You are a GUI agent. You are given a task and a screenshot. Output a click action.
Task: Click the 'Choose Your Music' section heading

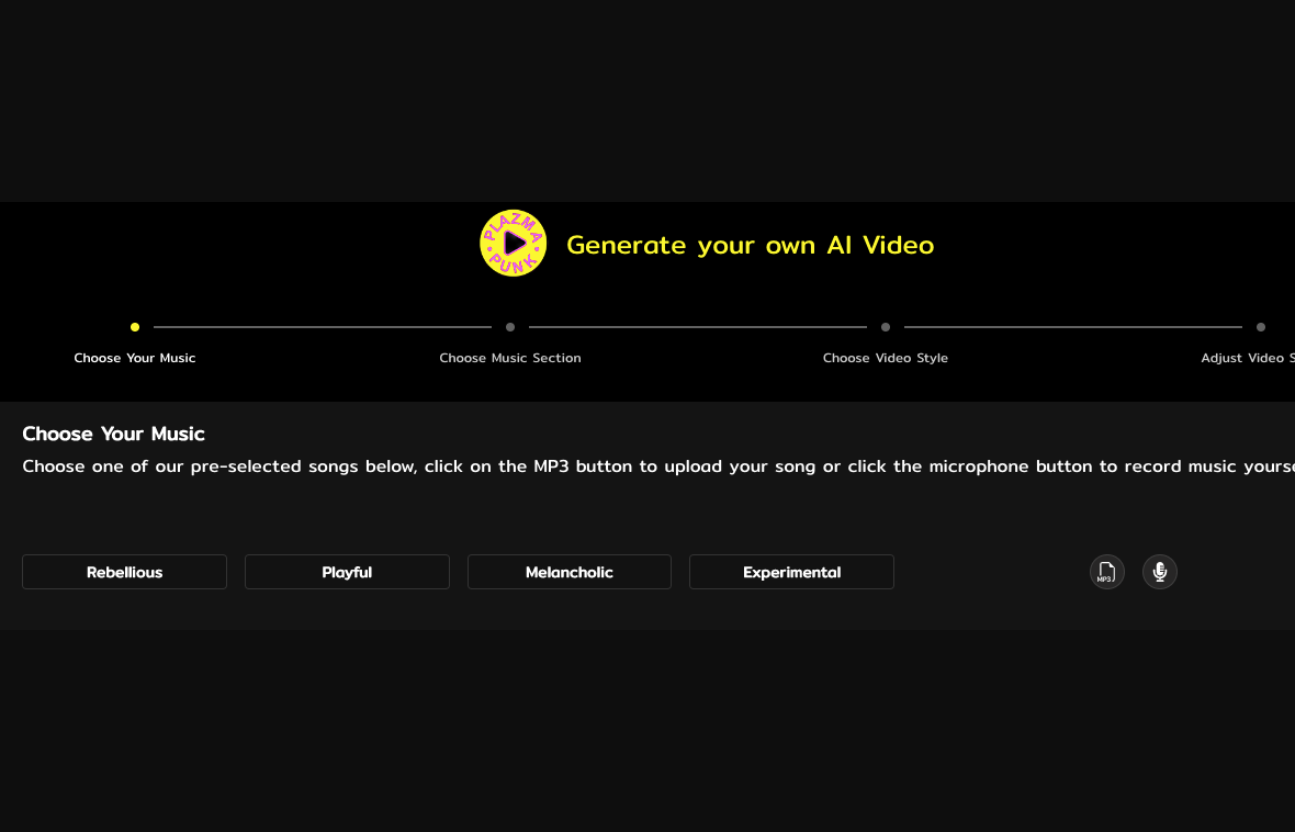coord(113,434)
